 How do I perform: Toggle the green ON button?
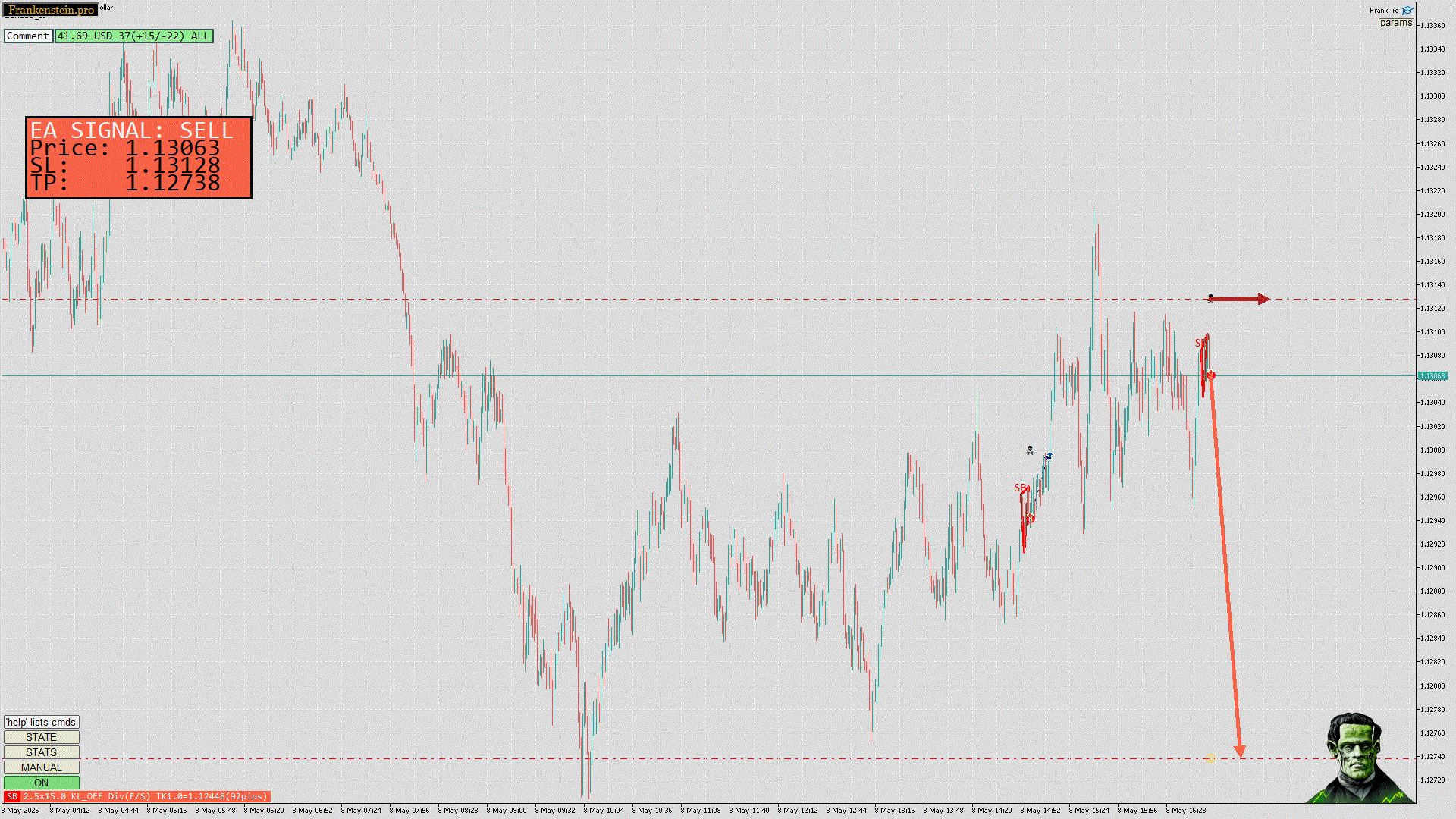point(42,783)
